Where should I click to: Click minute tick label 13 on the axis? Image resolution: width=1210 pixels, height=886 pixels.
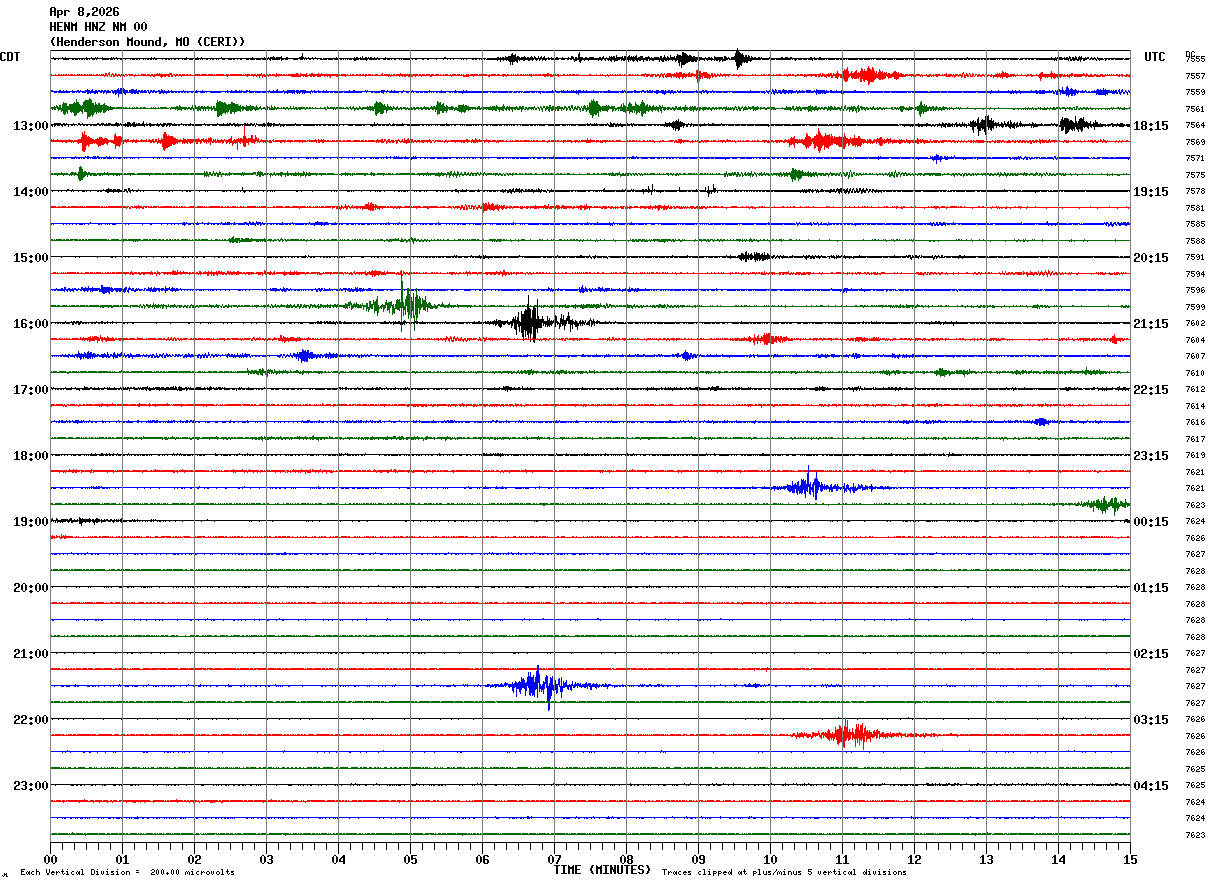click(986, 859)
